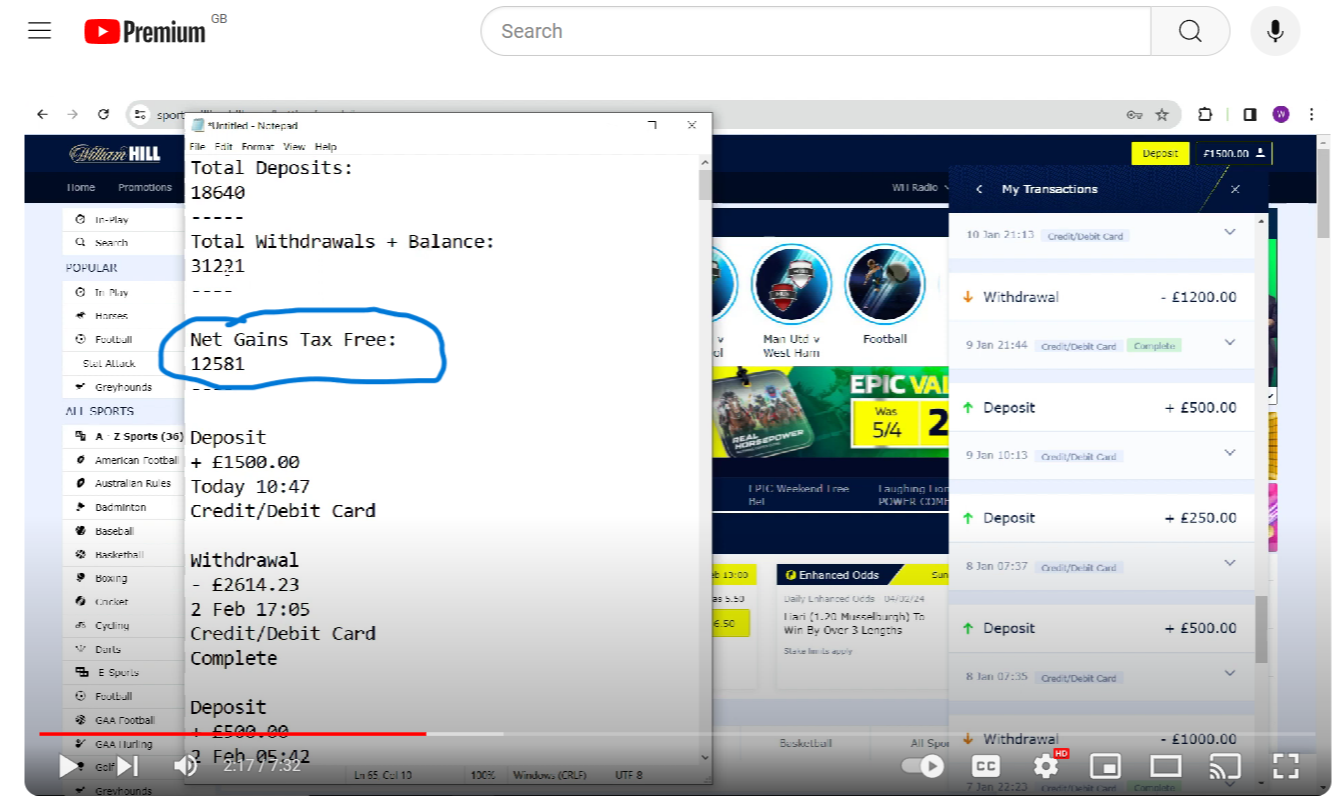Expand the £1200.00 withdrawal details
The height and width of the screenshot is (798, 1339).
click(x=1229, y=343)
